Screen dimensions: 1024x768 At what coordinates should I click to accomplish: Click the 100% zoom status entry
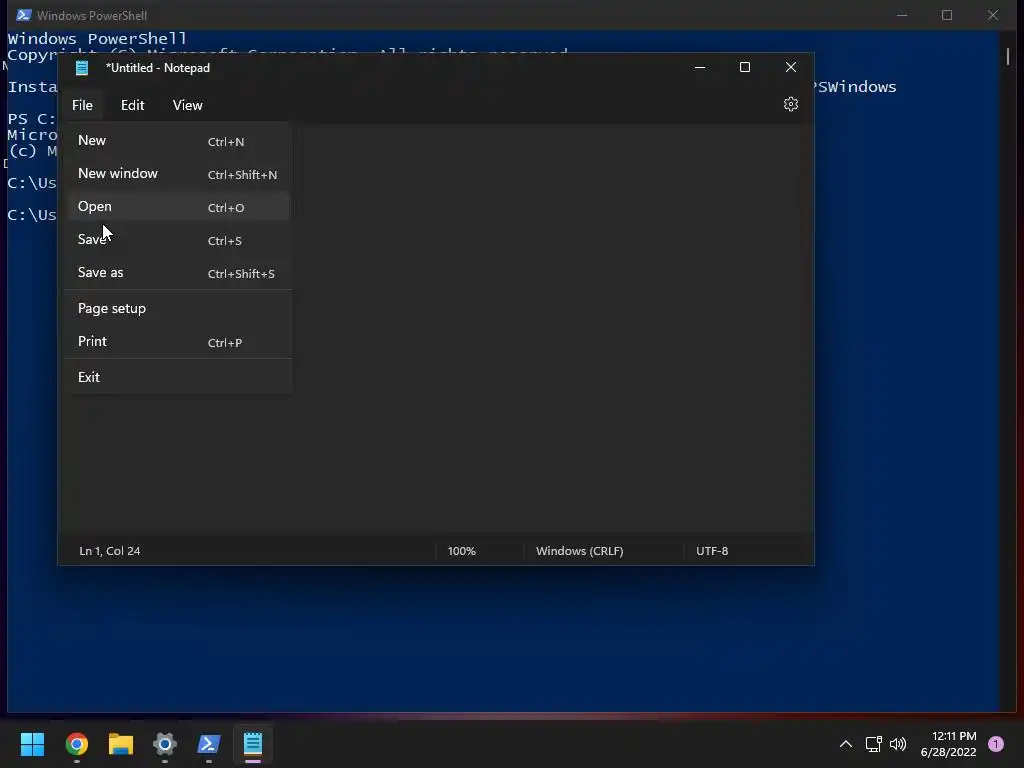point(462,551)
